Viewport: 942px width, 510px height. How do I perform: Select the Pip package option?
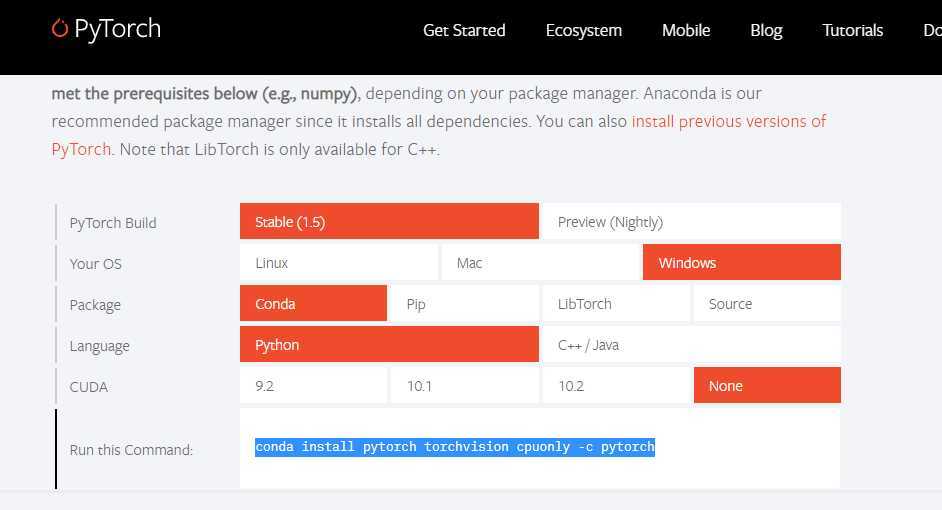(x=464, y=303)
